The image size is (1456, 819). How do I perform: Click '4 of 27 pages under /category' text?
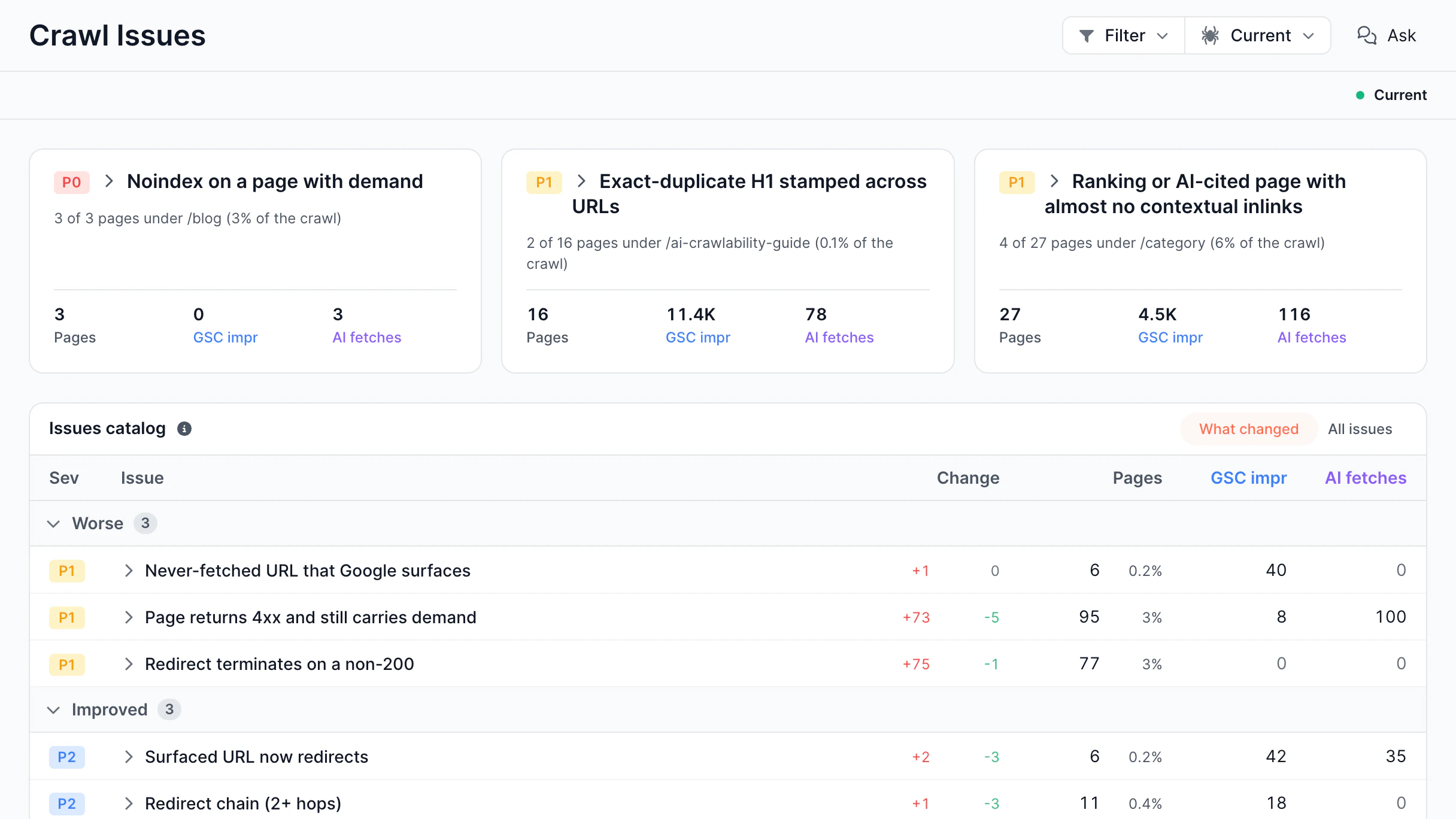pyautogui.click(x=1161, y=243)
